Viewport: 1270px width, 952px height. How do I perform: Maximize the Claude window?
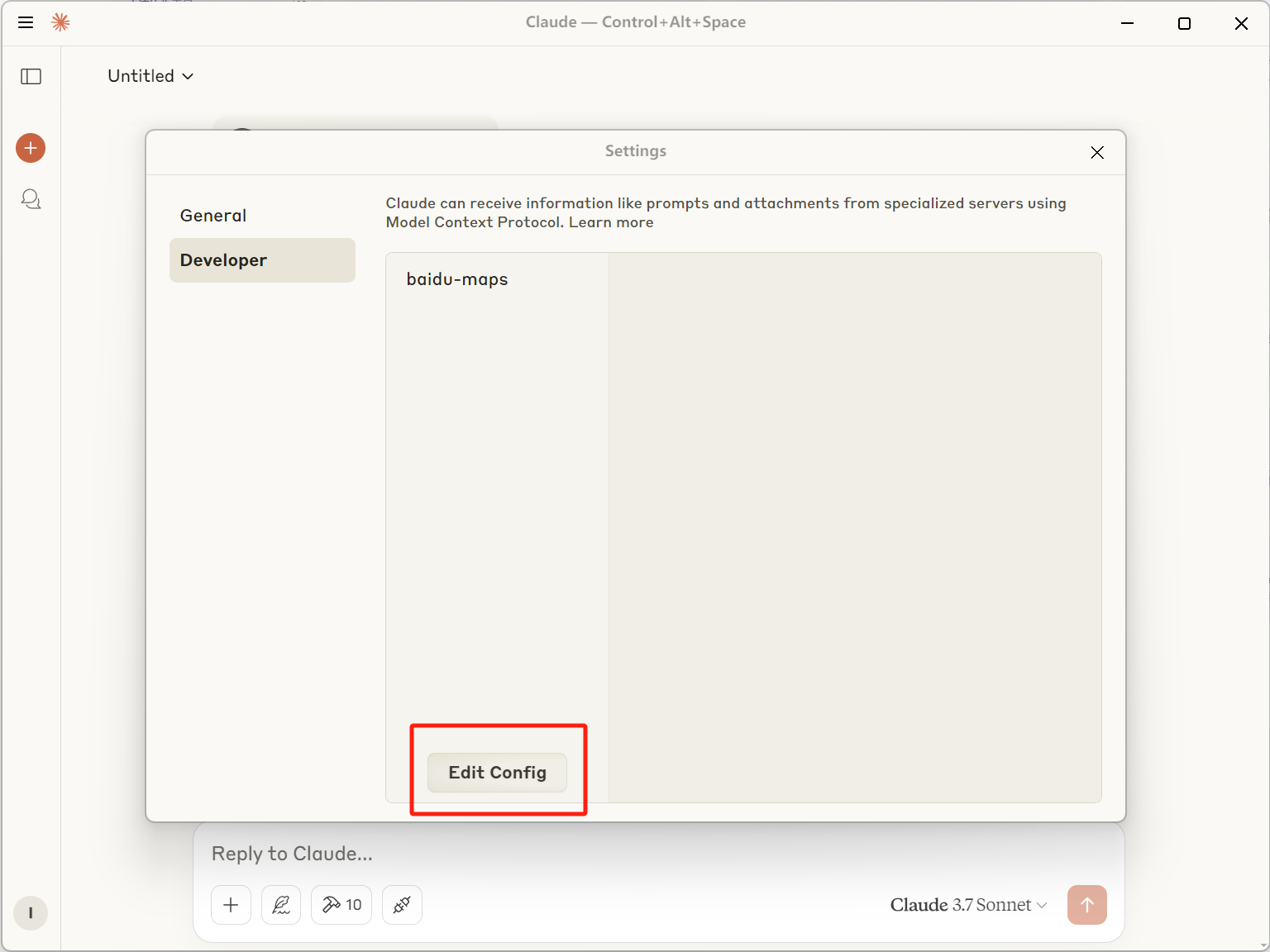coord(1184,23)
